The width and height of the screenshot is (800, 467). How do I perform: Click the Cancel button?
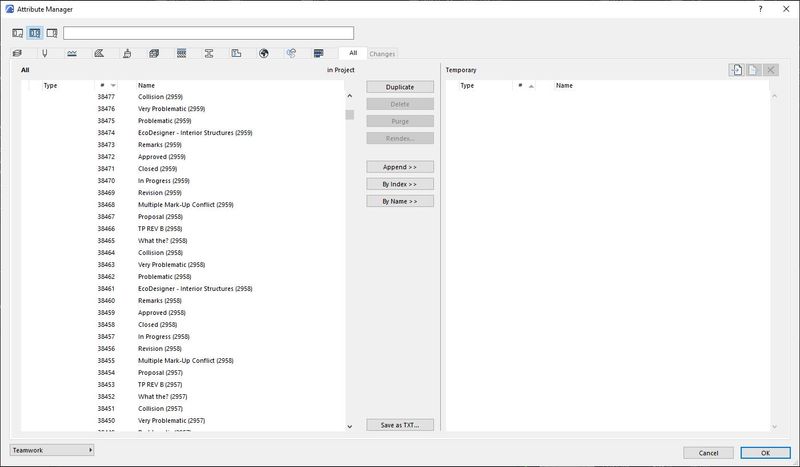pos(708,453)
